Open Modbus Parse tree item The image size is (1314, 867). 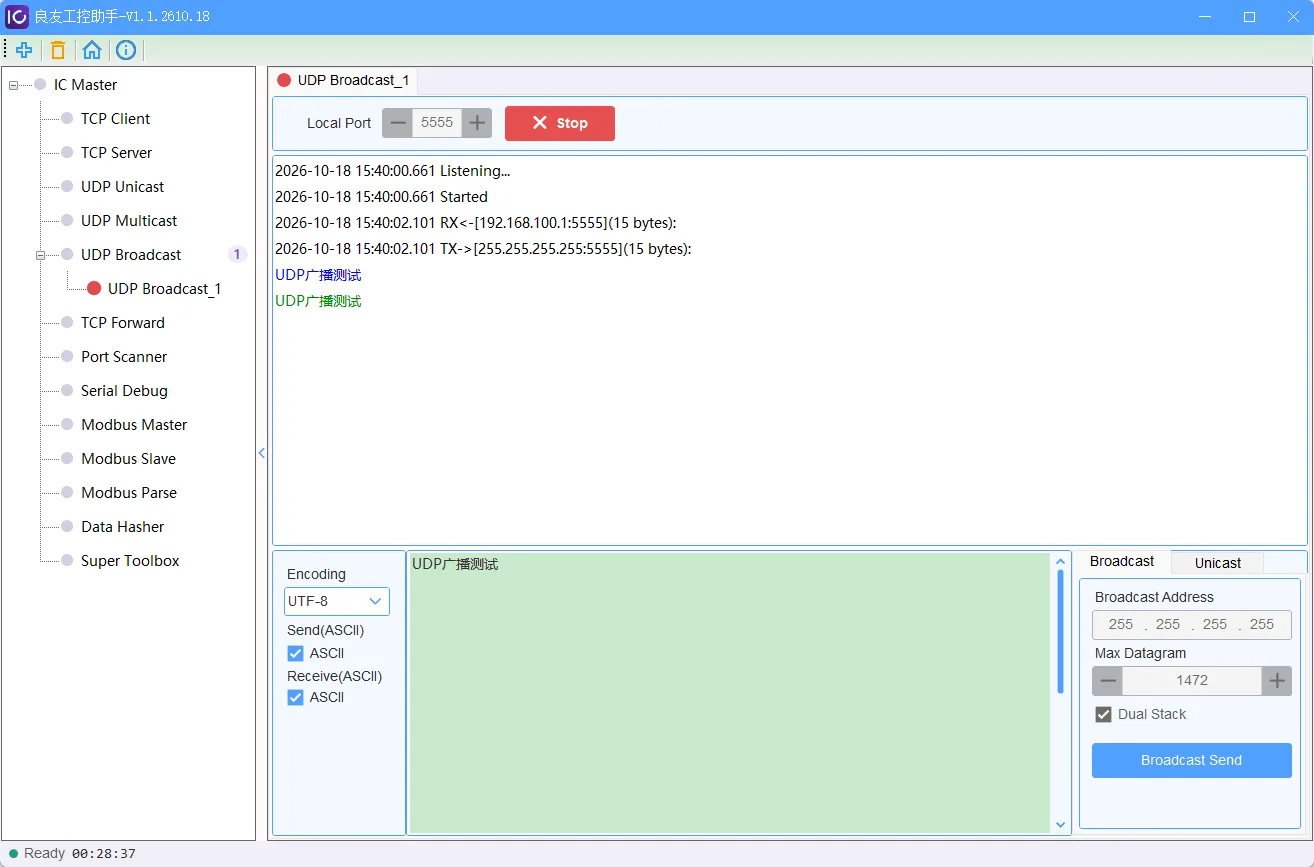(x=129, y=492)
